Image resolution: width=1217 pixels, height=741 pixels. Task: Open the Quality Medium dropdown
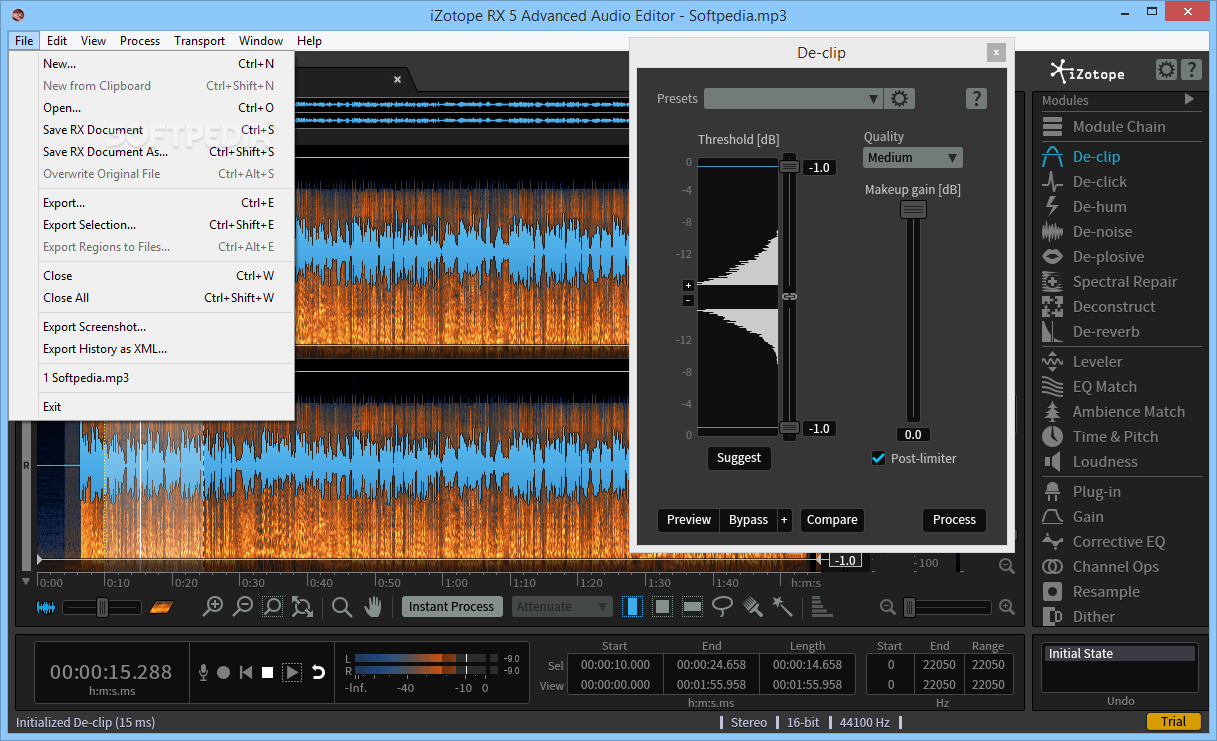[912, 157]
